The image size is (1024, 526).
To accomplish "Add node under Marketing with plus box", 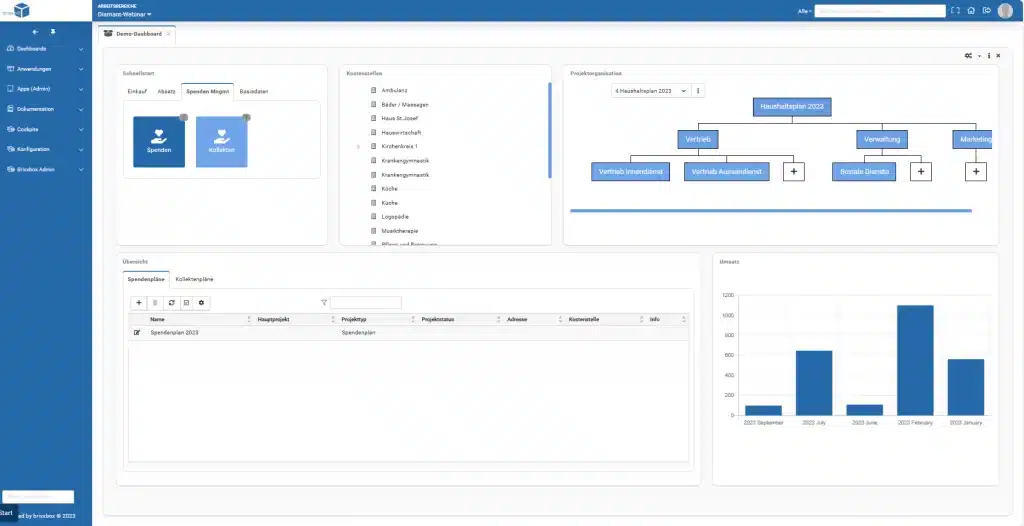I will coord(976,171).
